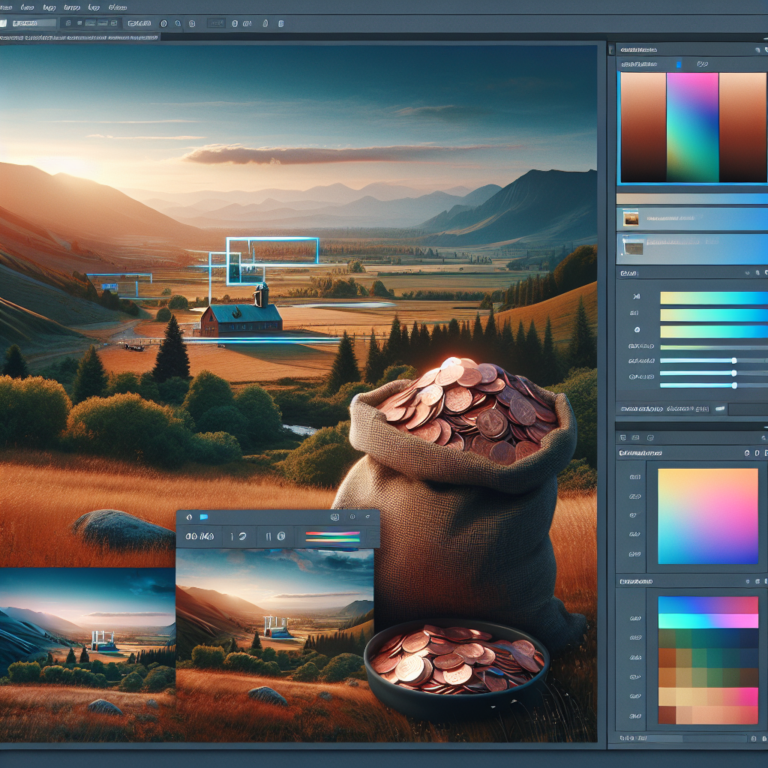768x768 pixels.
Task: Pick a color in the square pink-blue color picker
Action: 708,516
